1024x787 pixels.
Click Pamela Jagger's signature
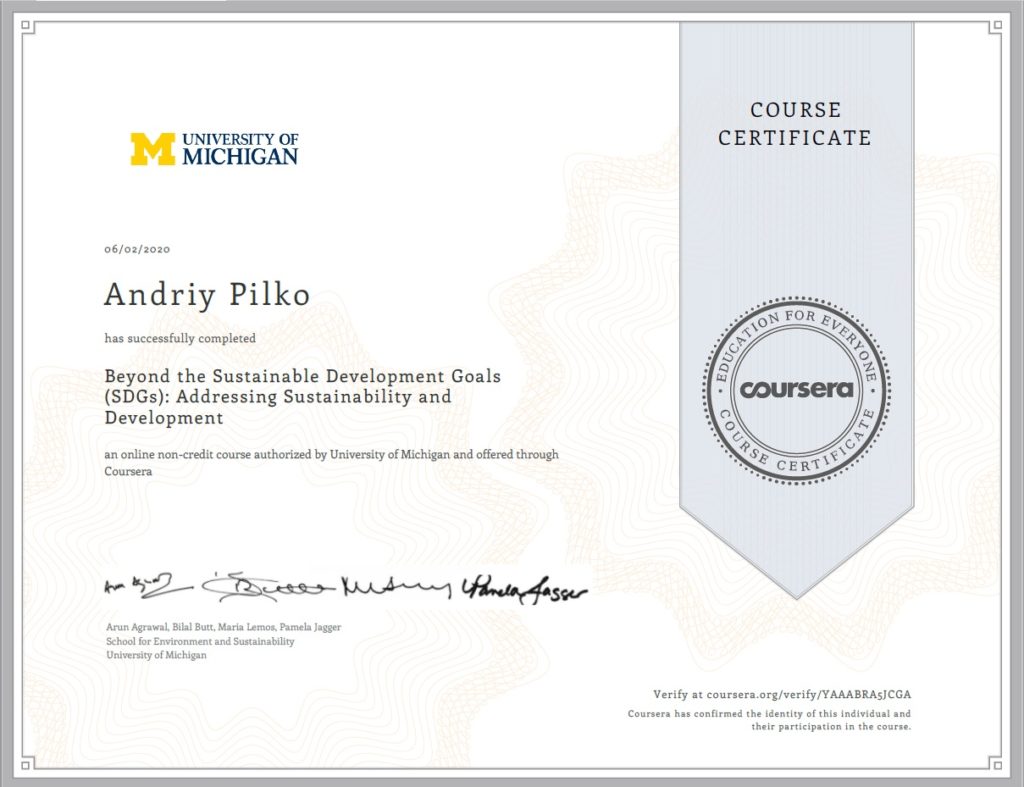pyautogui.click(x=522, y=588)
